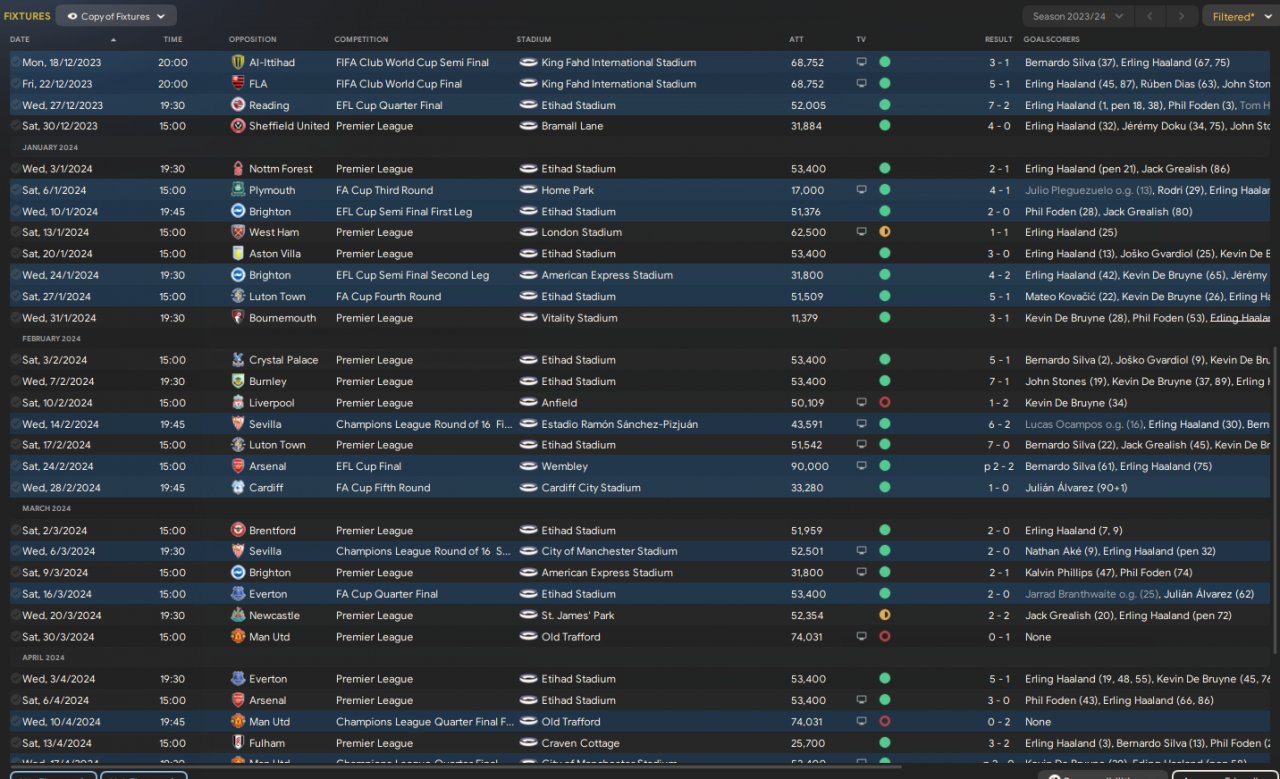
Task: Click the Time column header
Action: coord(173,40)
